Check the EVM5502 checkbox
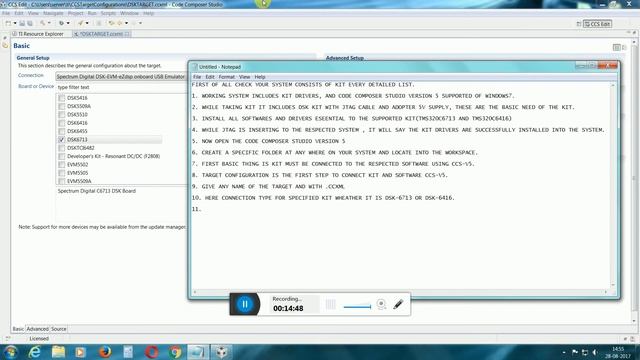 tap(62, 164)
